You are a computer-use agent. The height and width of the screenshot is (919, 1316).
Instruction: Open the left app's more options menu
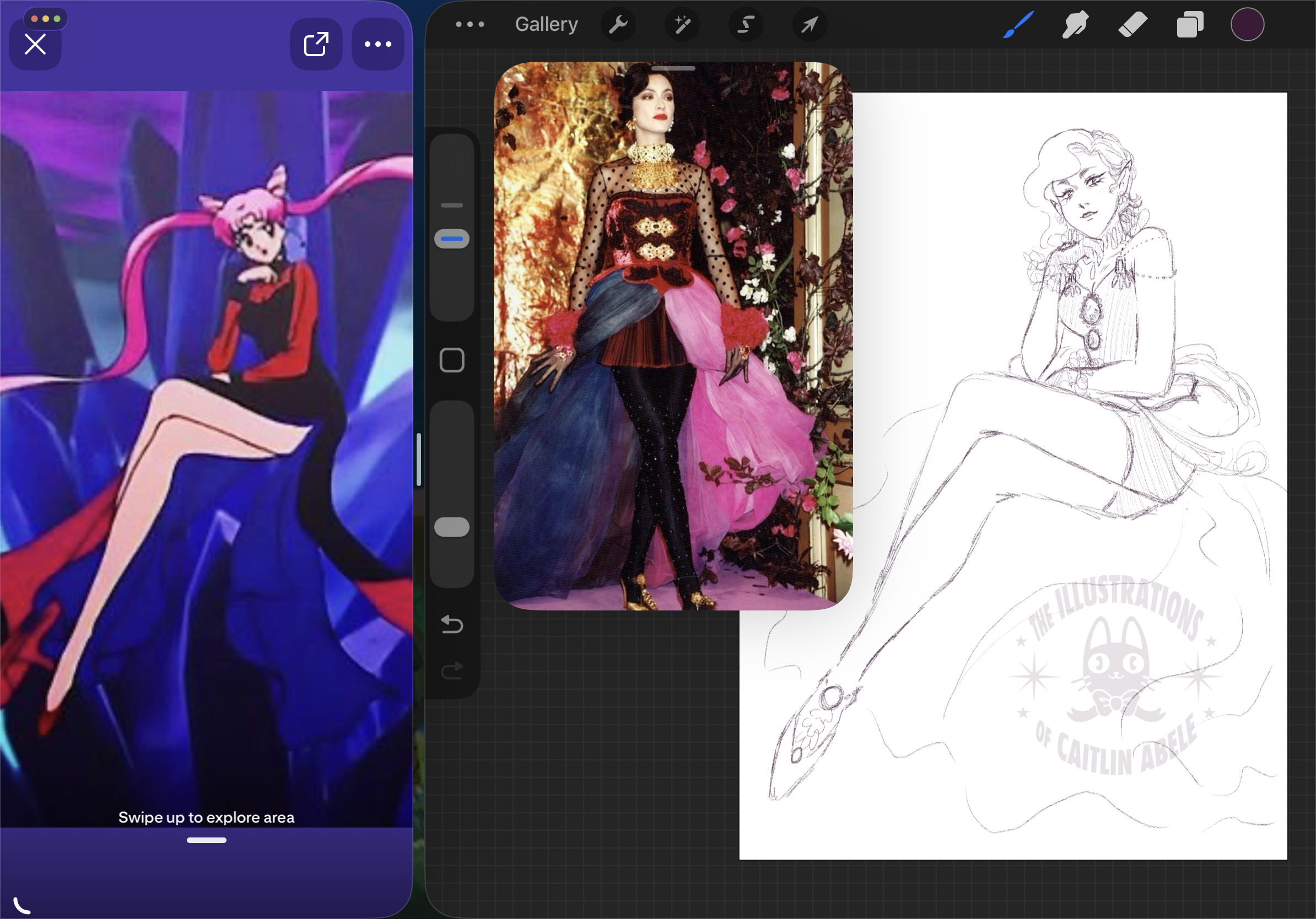[x=377, y=44]
